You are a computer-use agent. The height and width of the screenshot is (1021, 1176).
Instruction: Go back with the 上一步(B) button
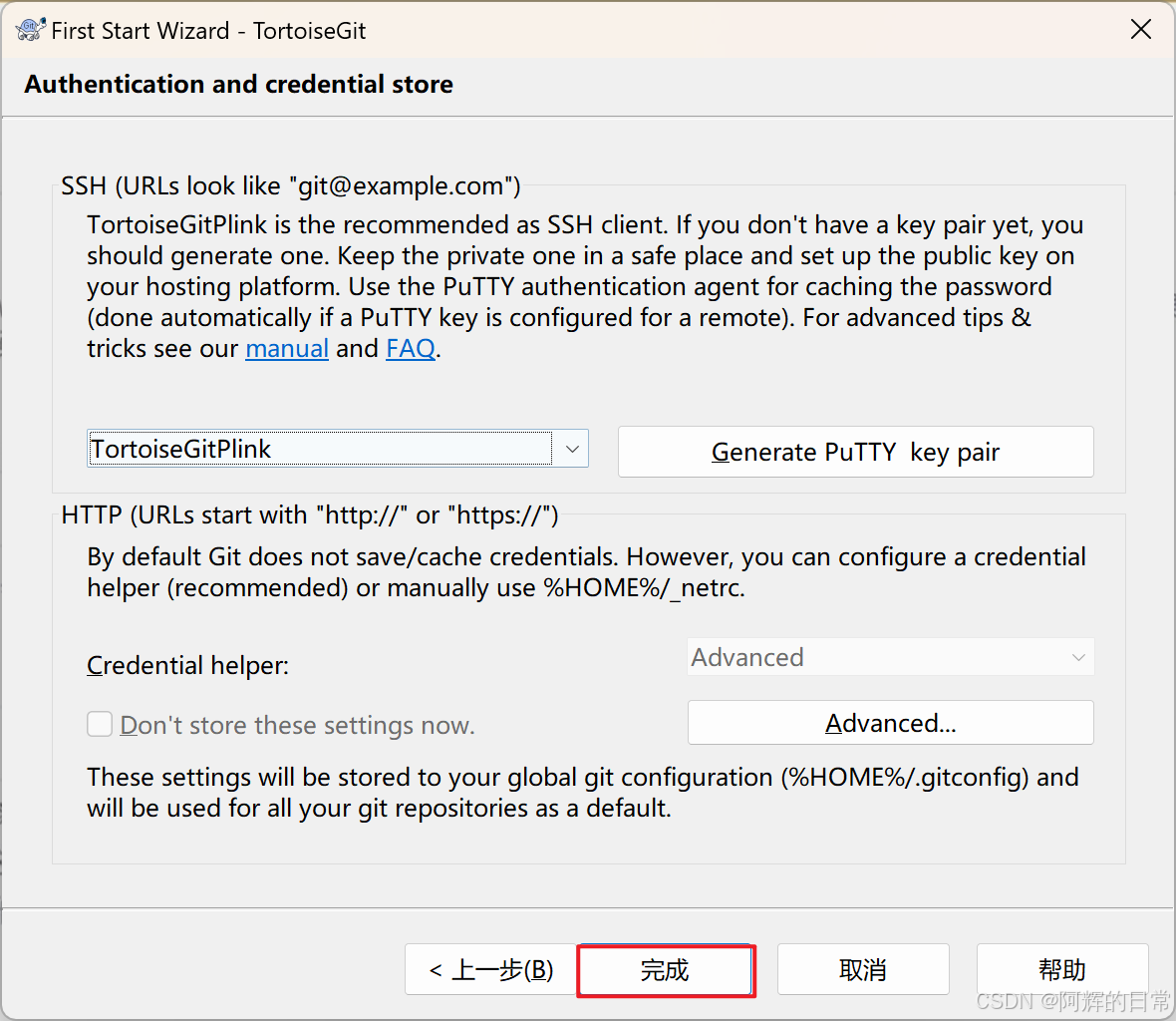pyautogui.click(x=491, y=969)
